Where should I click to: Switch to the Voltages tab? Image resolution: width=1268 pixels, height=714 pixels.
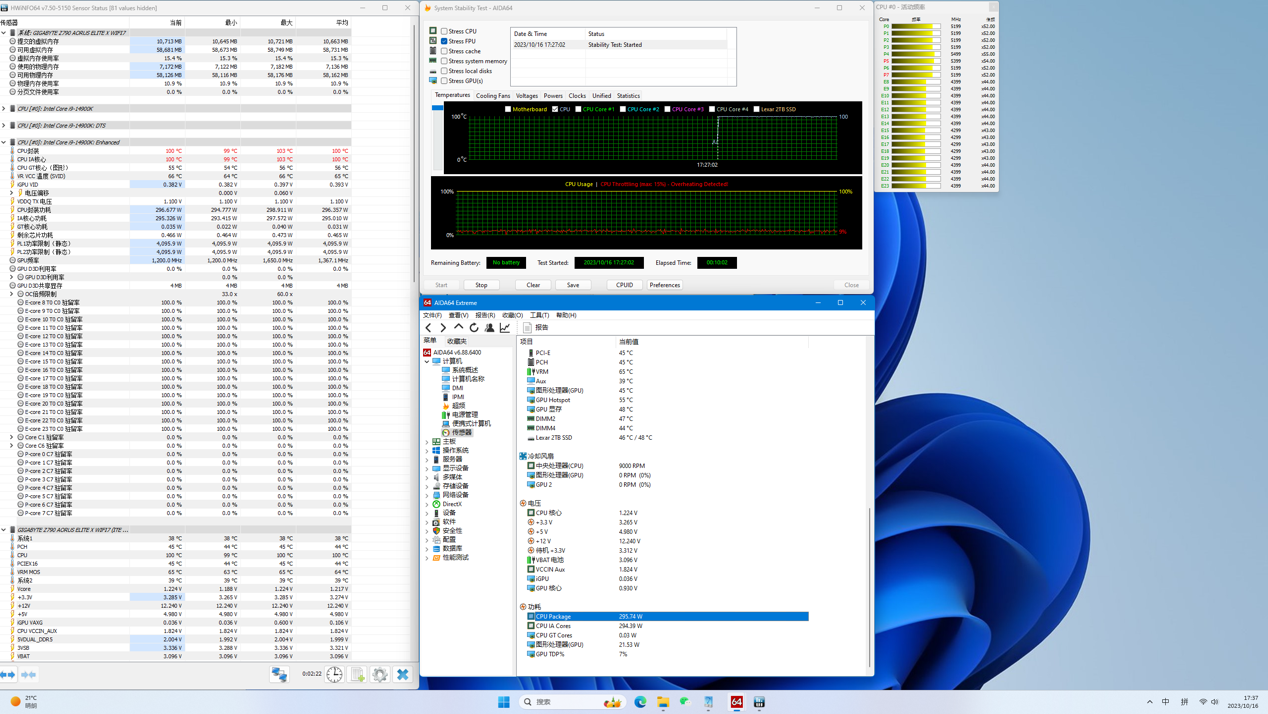[x=527, y=96]
